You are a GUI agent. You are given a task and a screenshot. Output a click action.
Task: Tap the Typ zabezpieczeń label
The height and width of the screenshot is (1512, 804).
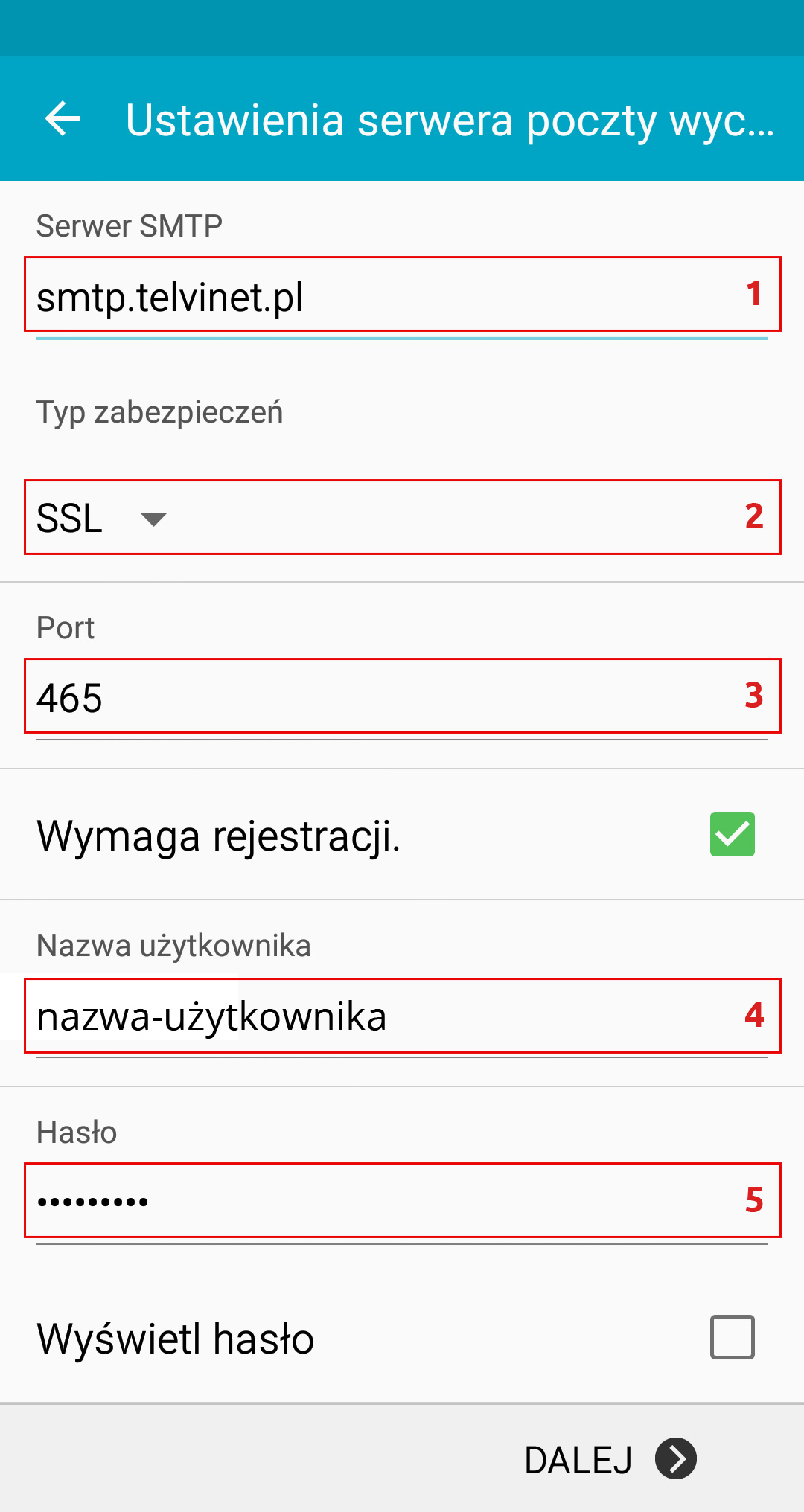tap(160, 413)
